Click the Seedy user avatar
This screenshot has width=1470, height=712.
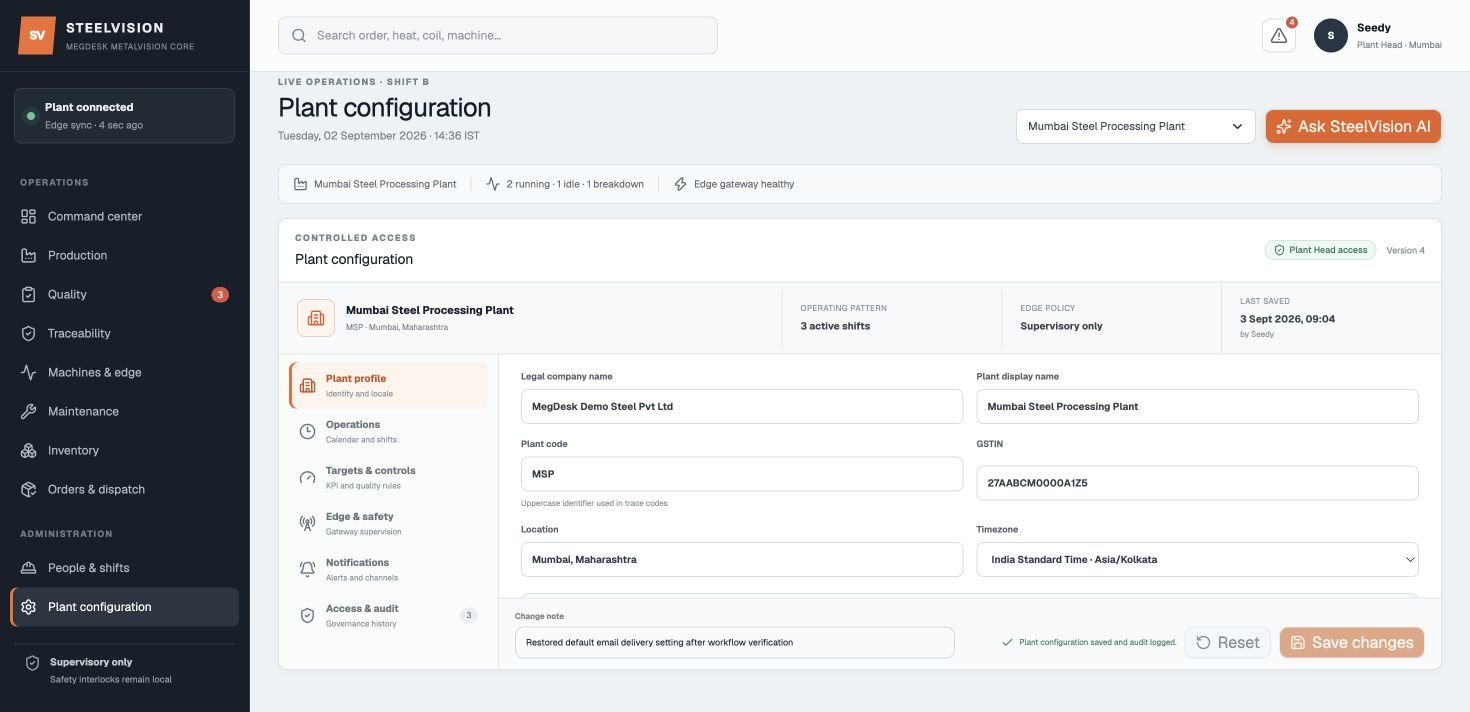pyautogui.click(x=1331, y=35)
